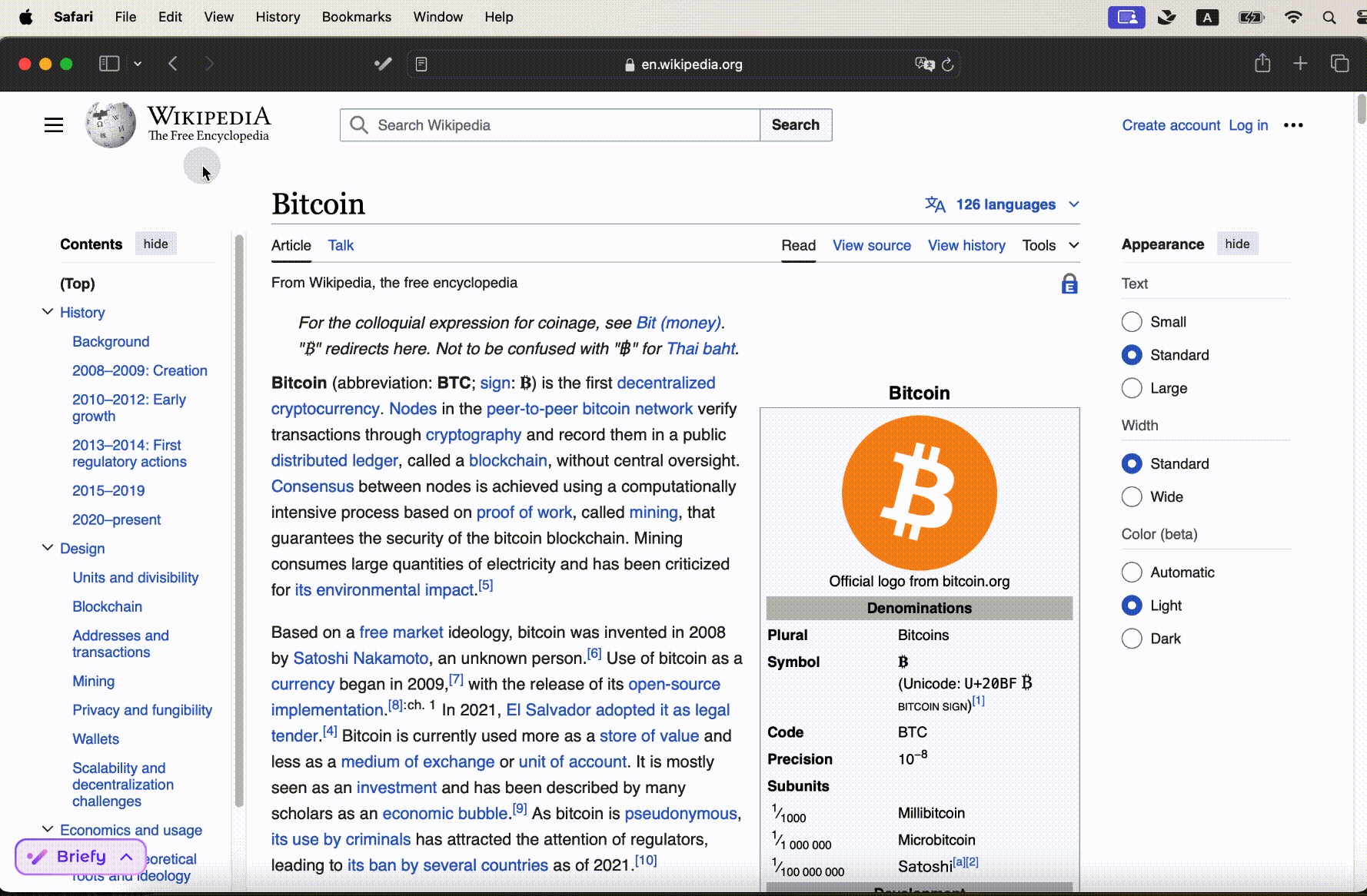Image resolution: width=1367 pixels, height=896 pixels.
Task: Focus the Search Wikipedia input field
Action: (x=550, y=125)
